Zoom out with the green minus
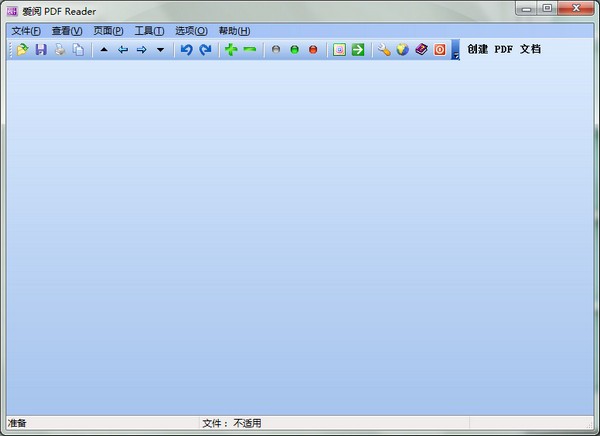Screen dimensions: 600x436 click(250, 50)
